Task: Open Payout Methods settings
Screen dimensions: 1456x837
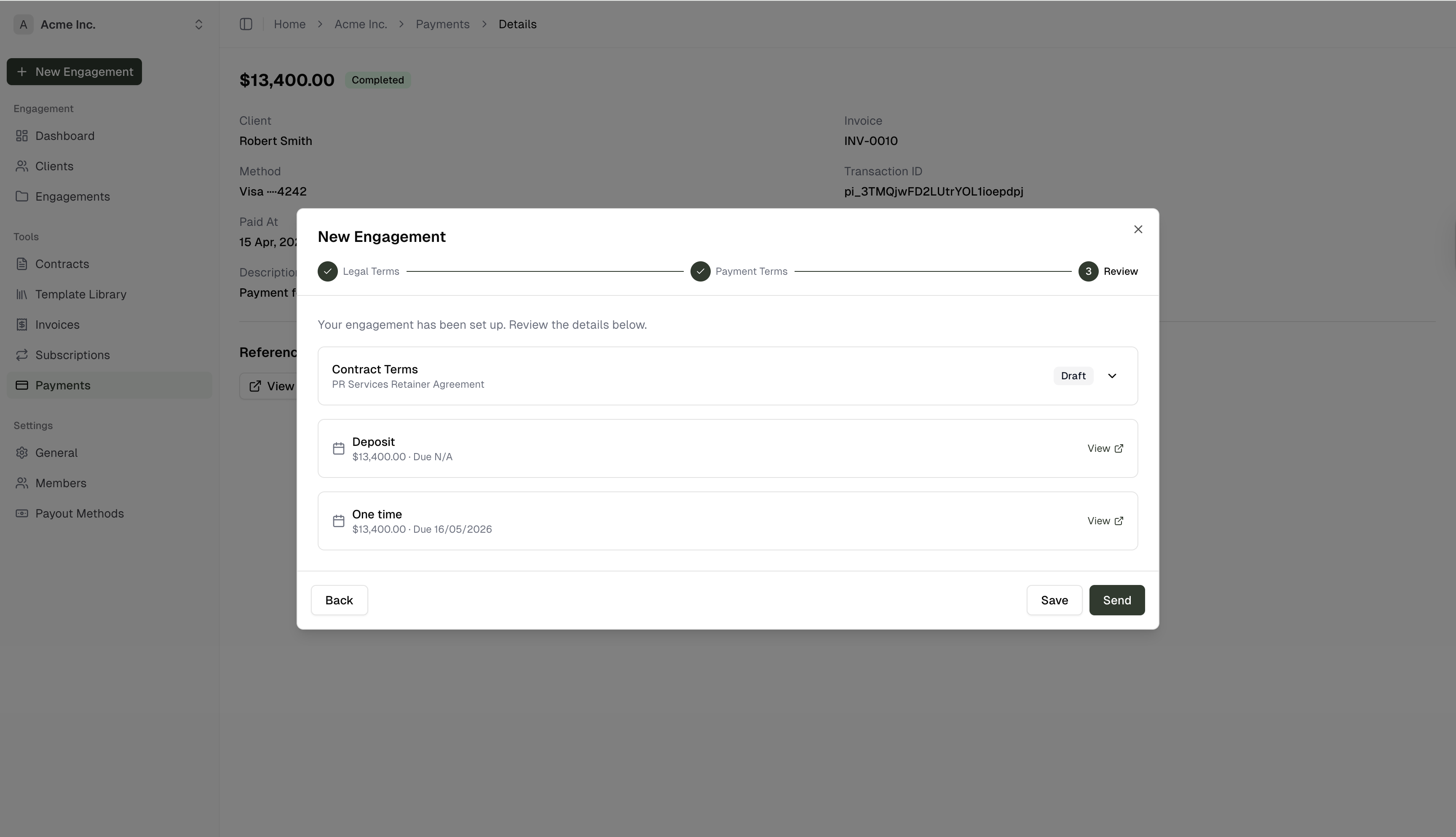Action: 80,513
